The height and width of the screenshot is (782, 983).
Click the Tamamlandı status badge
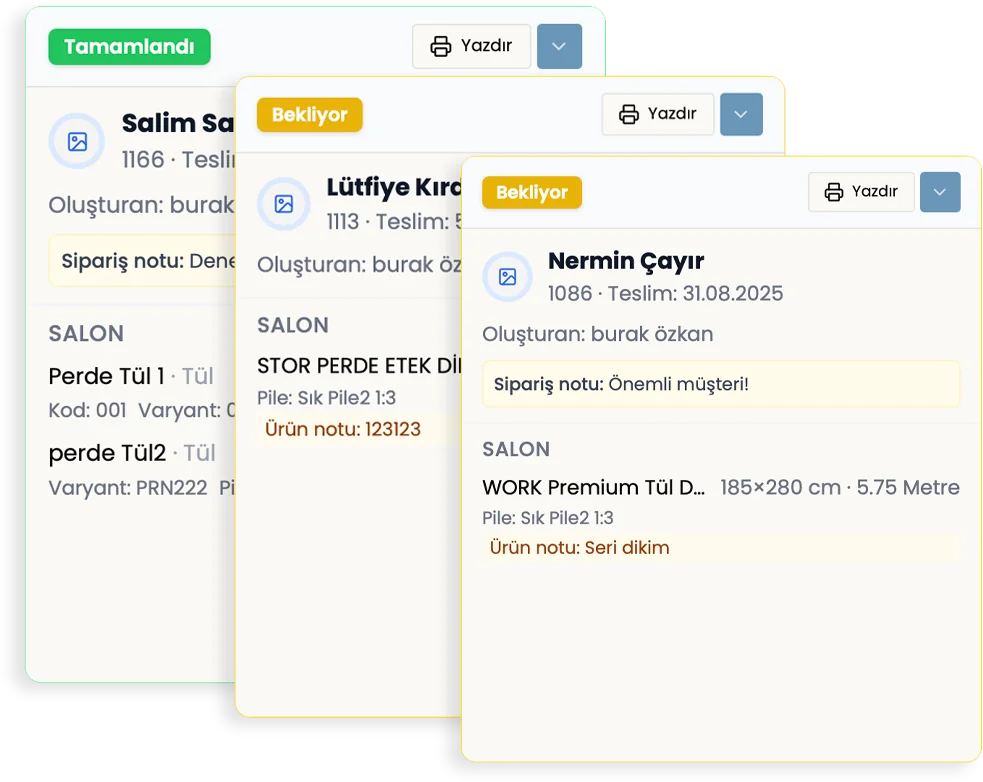pyautogui.click(x=129, y=46)
